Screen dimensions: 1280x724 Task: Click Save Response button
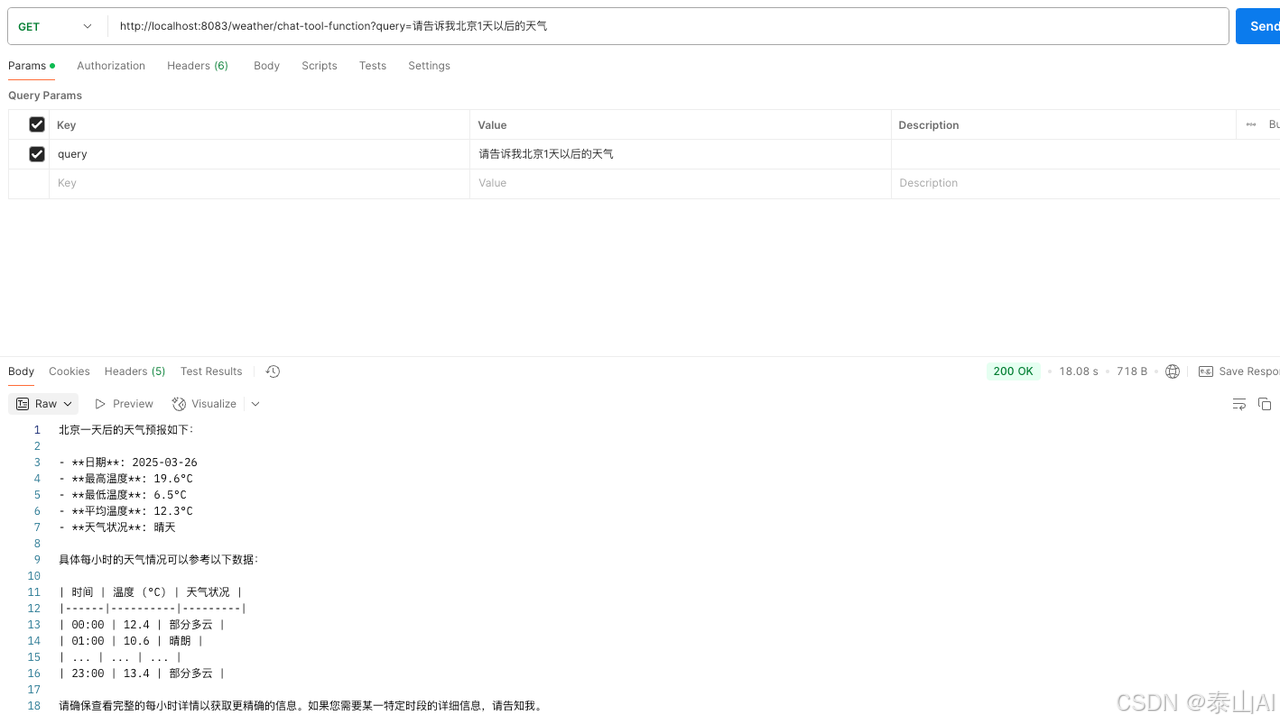[x=1239, y=372]
